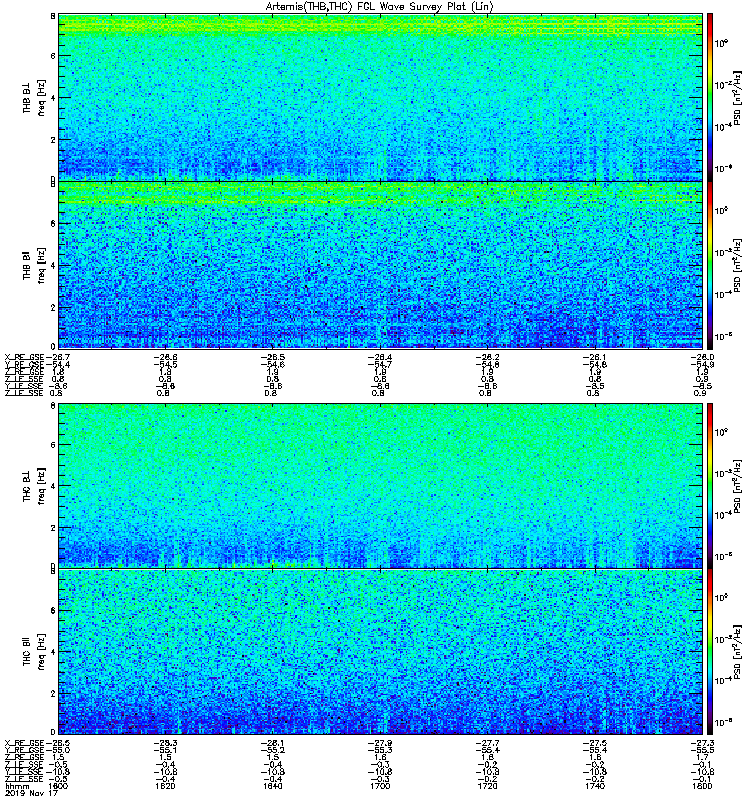
Task: Click the THB position value "-26.5"
Action: (x=273, y=357)
